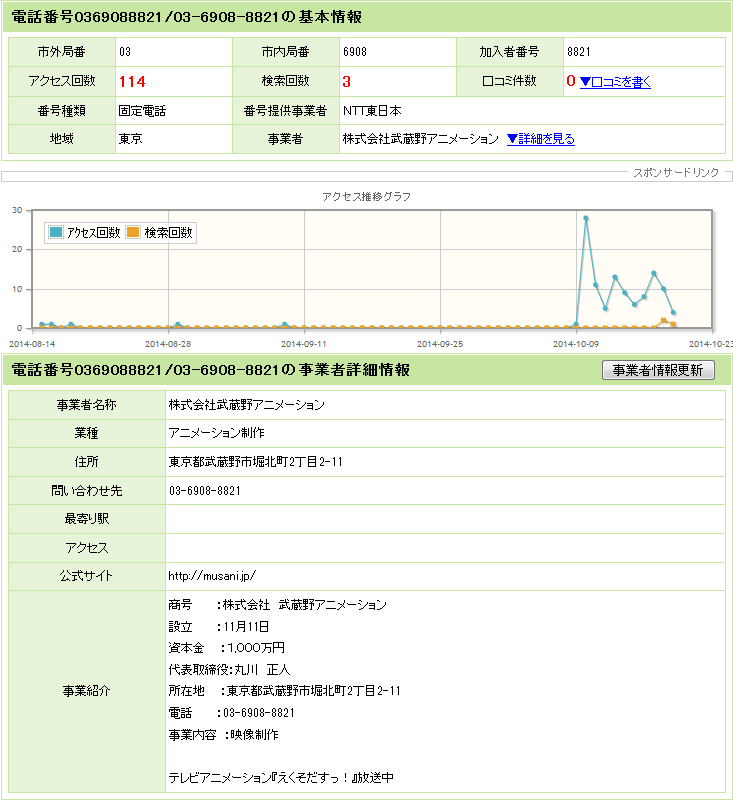733x805 pixels.
Task: Select the スポンサードリンク label
Action: pos(676,172)
